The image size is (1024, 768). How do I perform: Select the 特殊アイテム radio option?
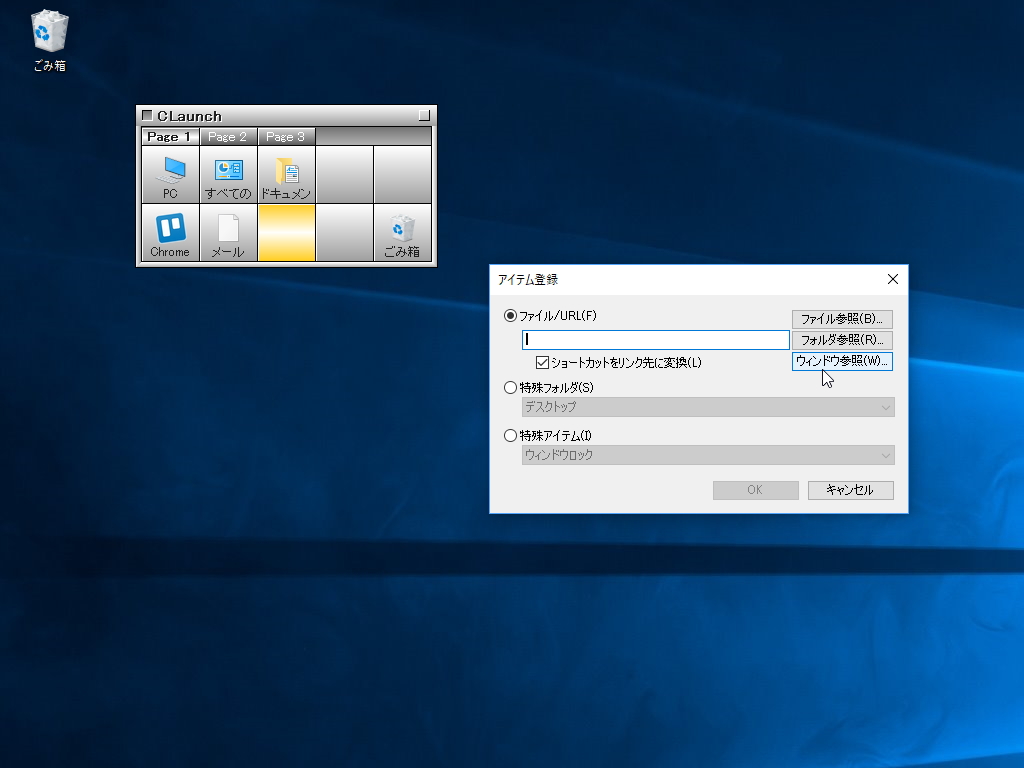(x=510, y=434)
